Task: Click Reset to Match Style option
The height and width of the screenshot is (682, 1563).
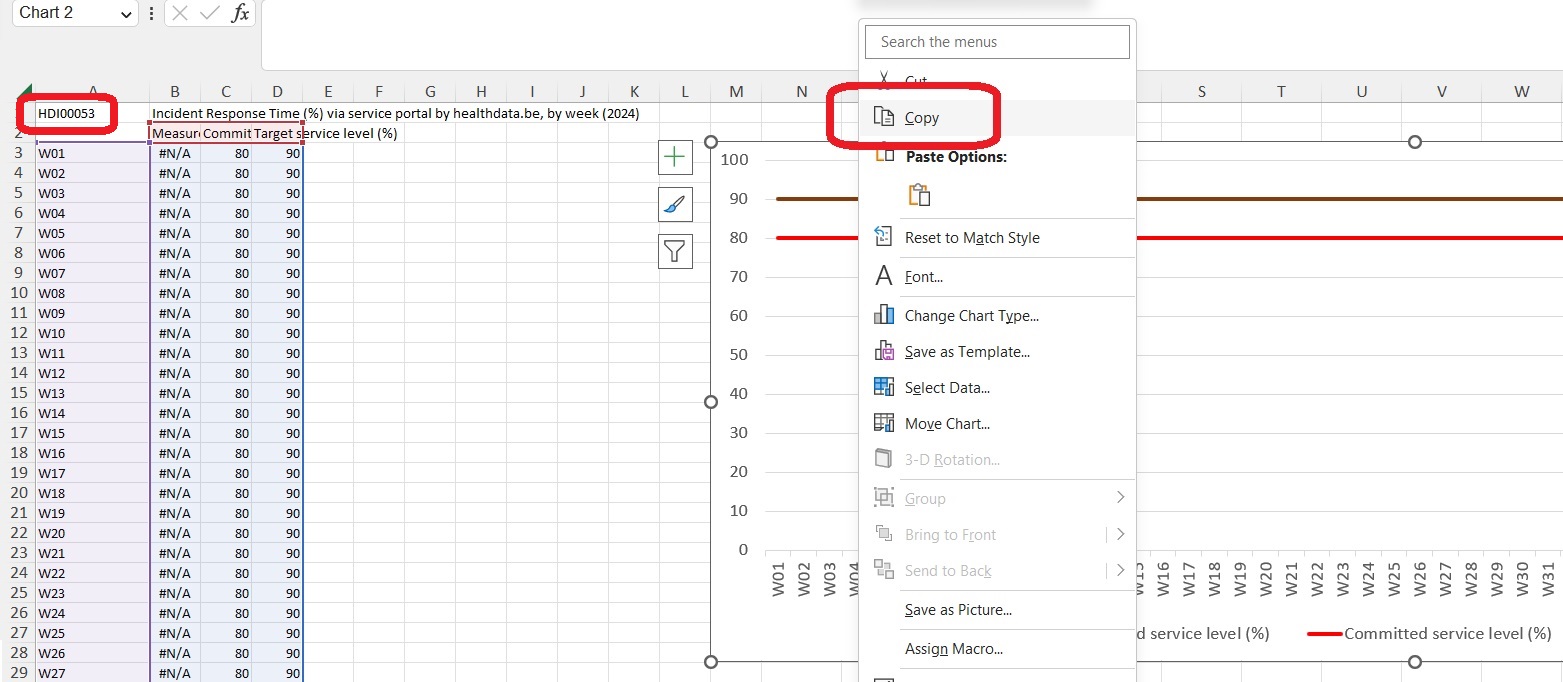Action: 971,238
